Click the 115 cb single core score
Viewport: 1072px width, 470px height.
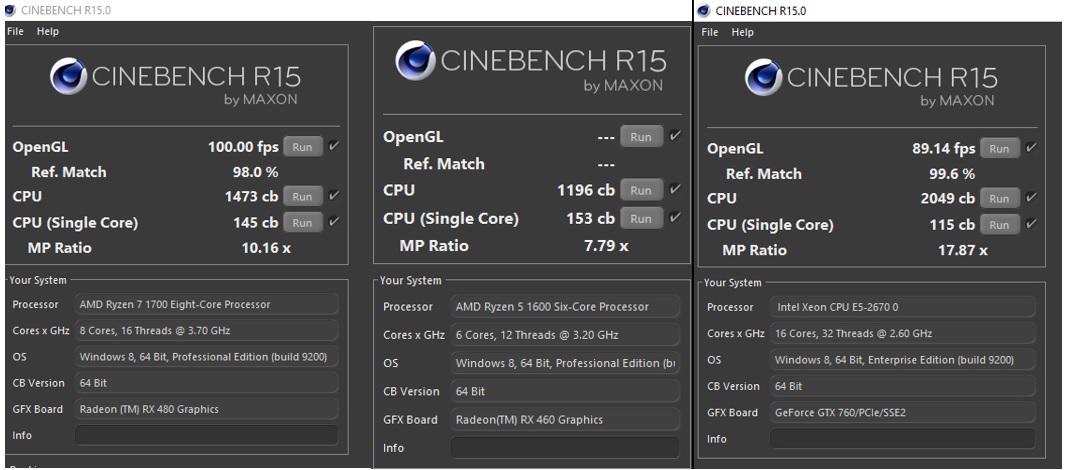[952, 224]
